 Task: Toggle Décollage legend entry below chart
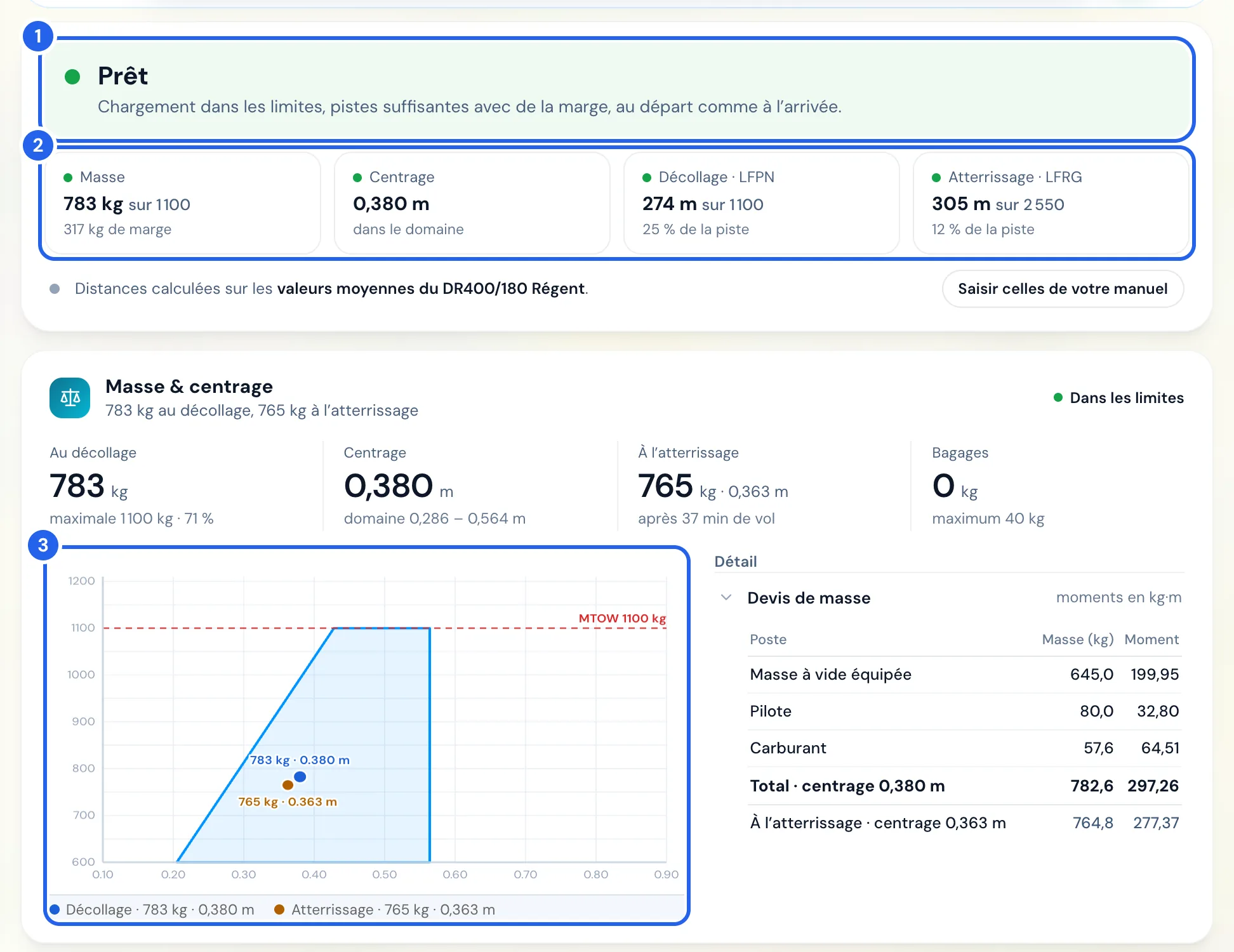coord(152,909)
